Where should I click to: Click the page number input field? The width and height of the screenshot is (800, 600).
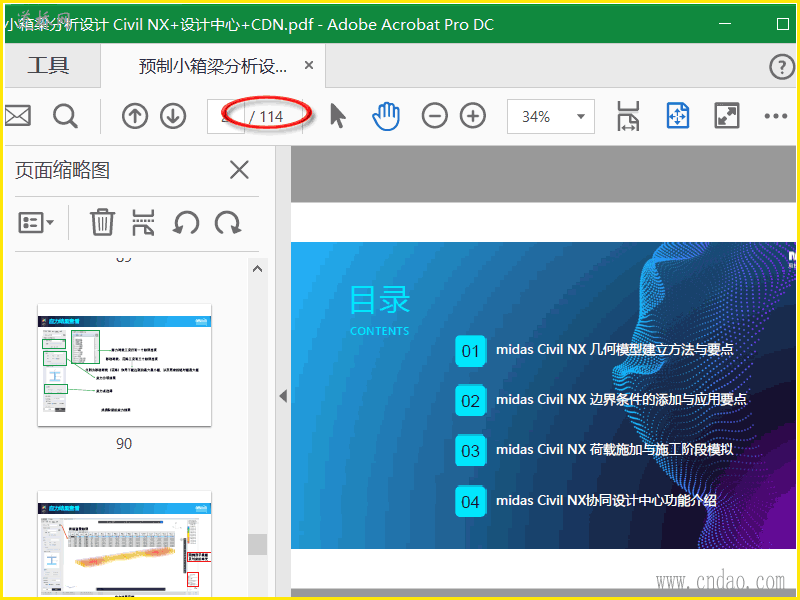click(226, 117)
